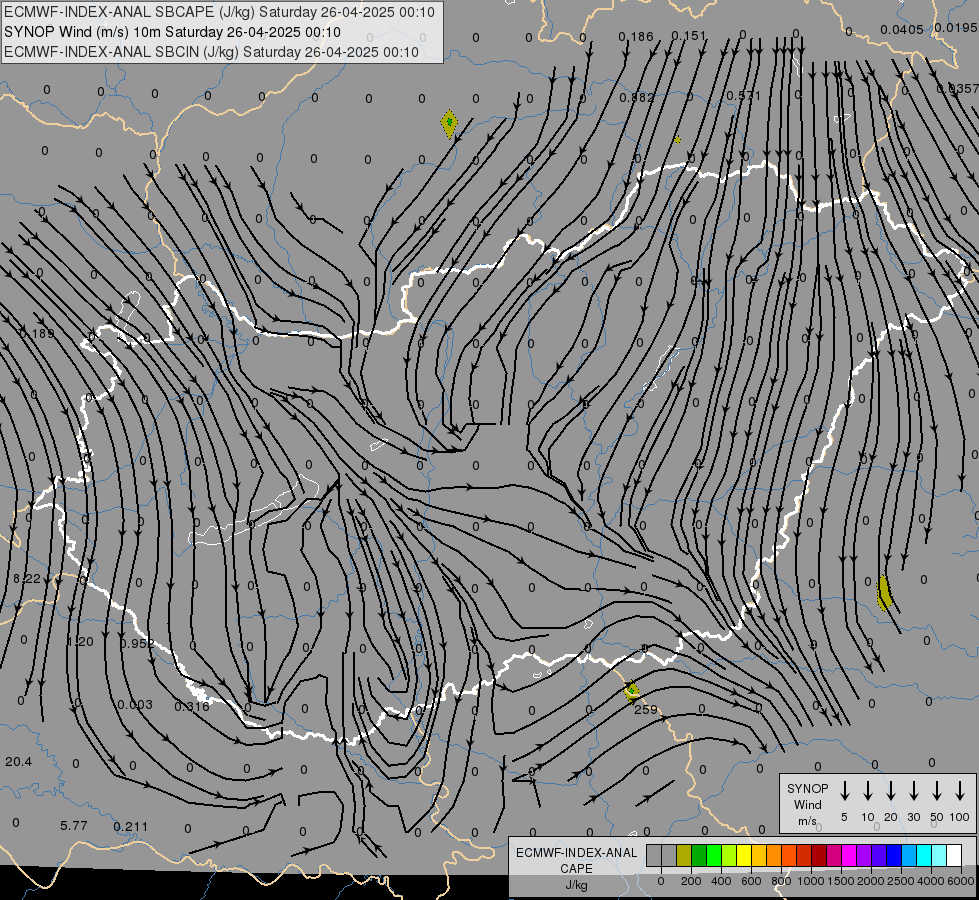Click the map value 259
The image size is (979, 900).
click(646, 710)
